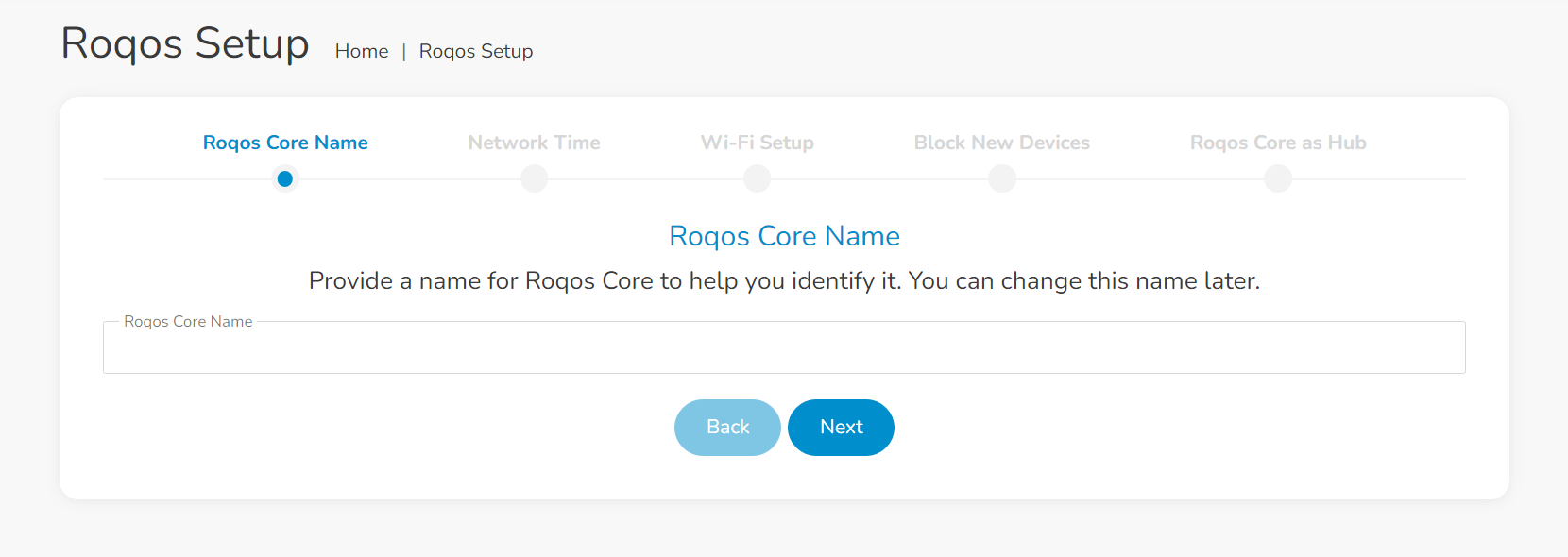Select the Block New Devices step label

point(1002,143)
